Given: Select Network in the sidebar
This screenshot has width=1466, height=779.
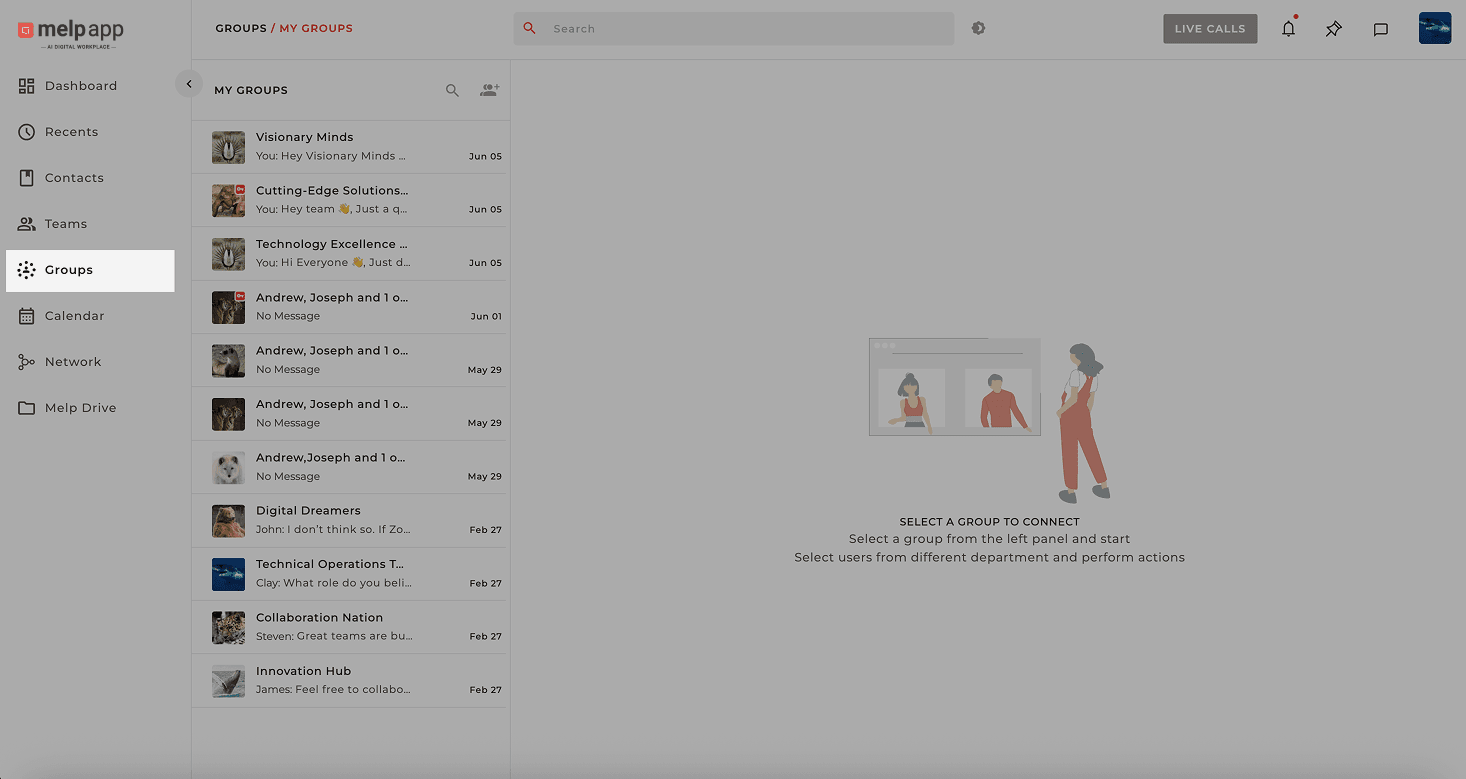Looking at the screenshot, I should [x=72, y=362].
